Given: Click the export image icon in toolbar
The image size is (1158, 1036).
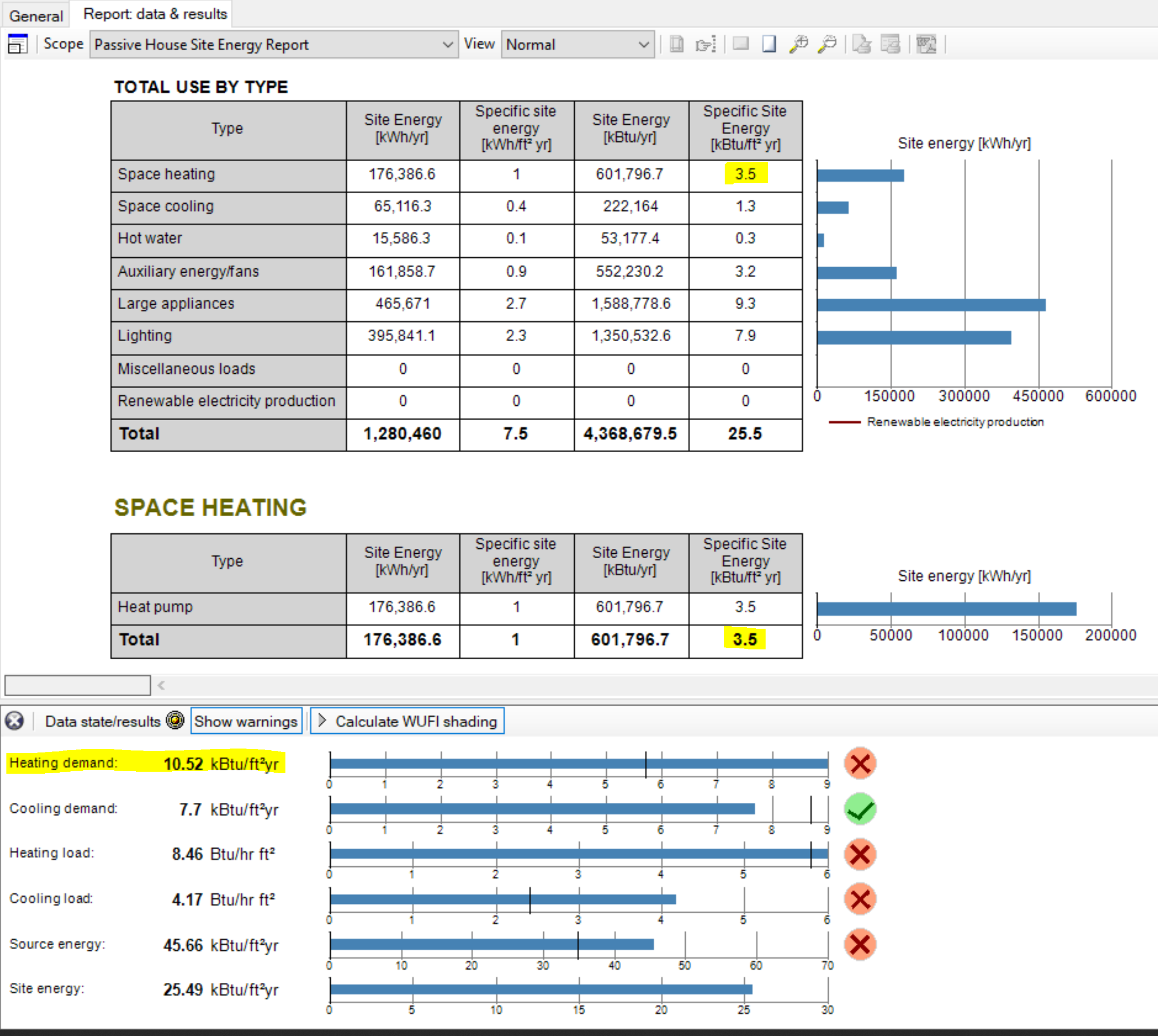Looking at the screenshot, I should [x=926, y=44].
